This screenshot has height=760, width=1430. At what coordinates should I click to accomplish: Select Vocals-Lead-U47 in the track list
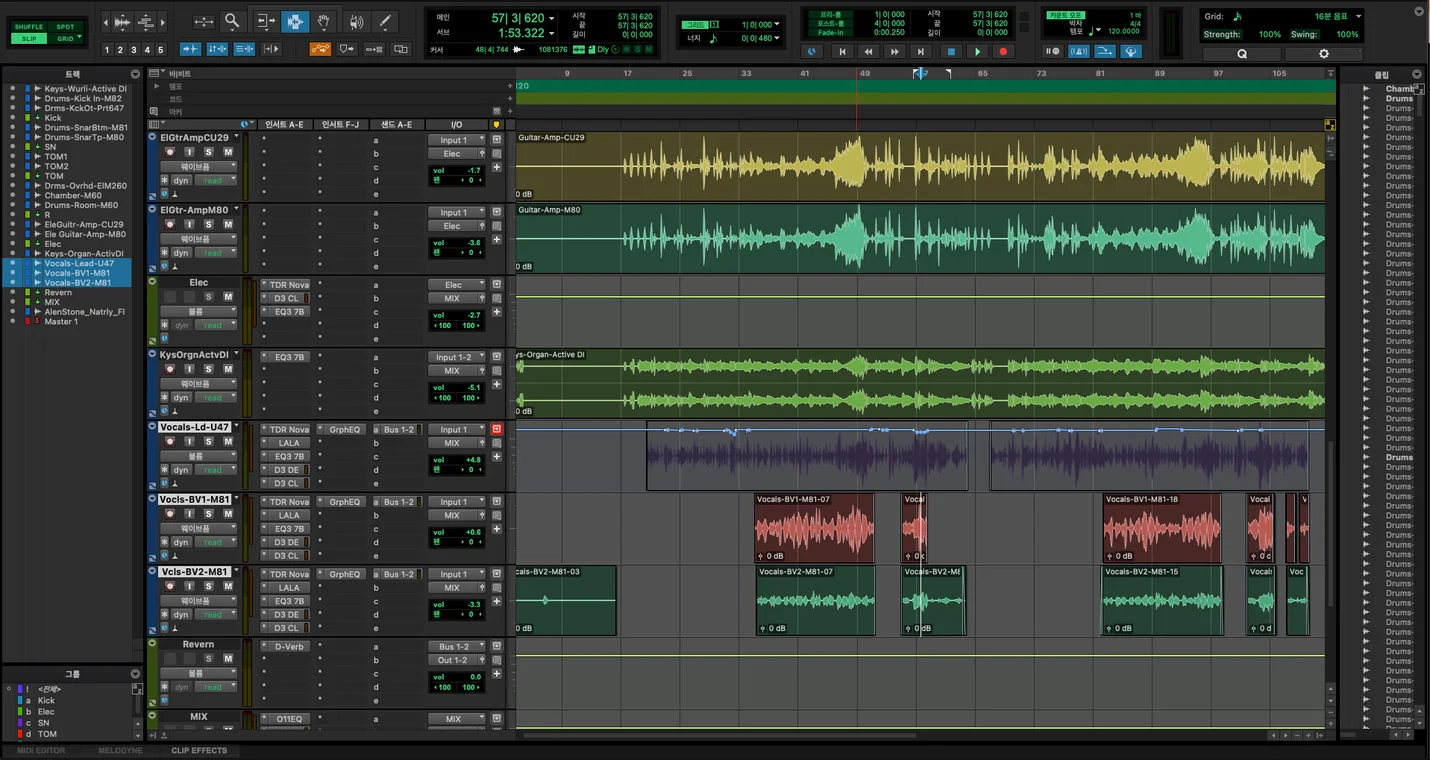(x=79, y=263)
